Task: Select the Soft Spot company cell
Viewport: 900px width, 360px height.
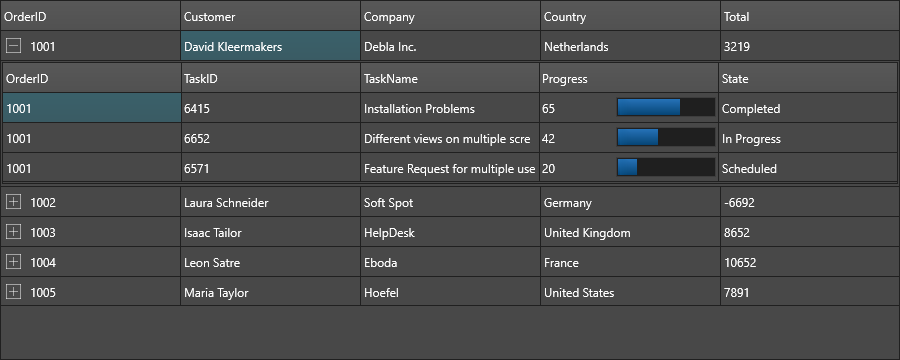Action: [451, 202]
